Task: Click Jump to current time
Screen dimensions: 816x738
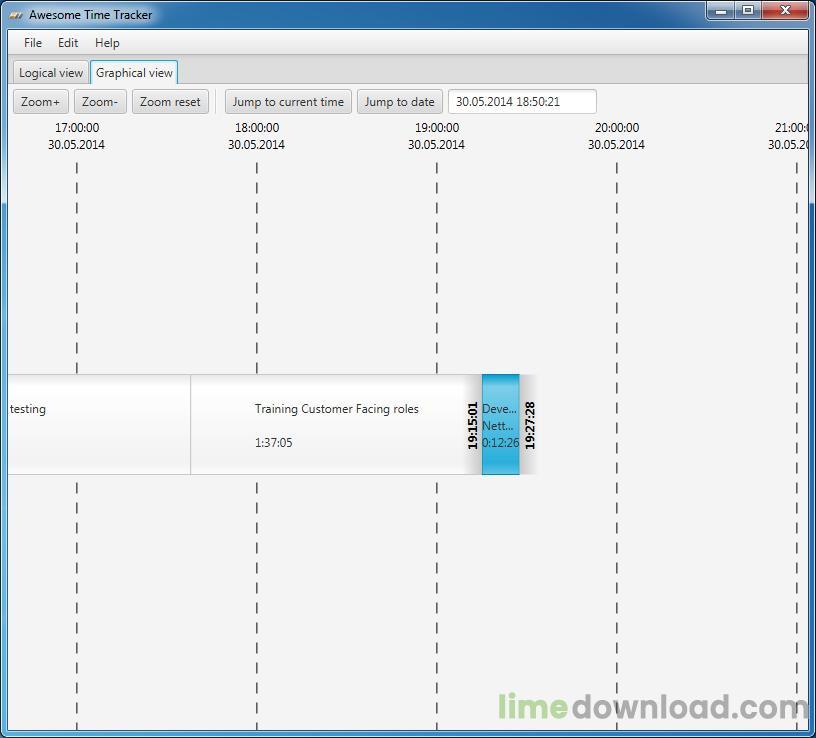Action: 288,101
